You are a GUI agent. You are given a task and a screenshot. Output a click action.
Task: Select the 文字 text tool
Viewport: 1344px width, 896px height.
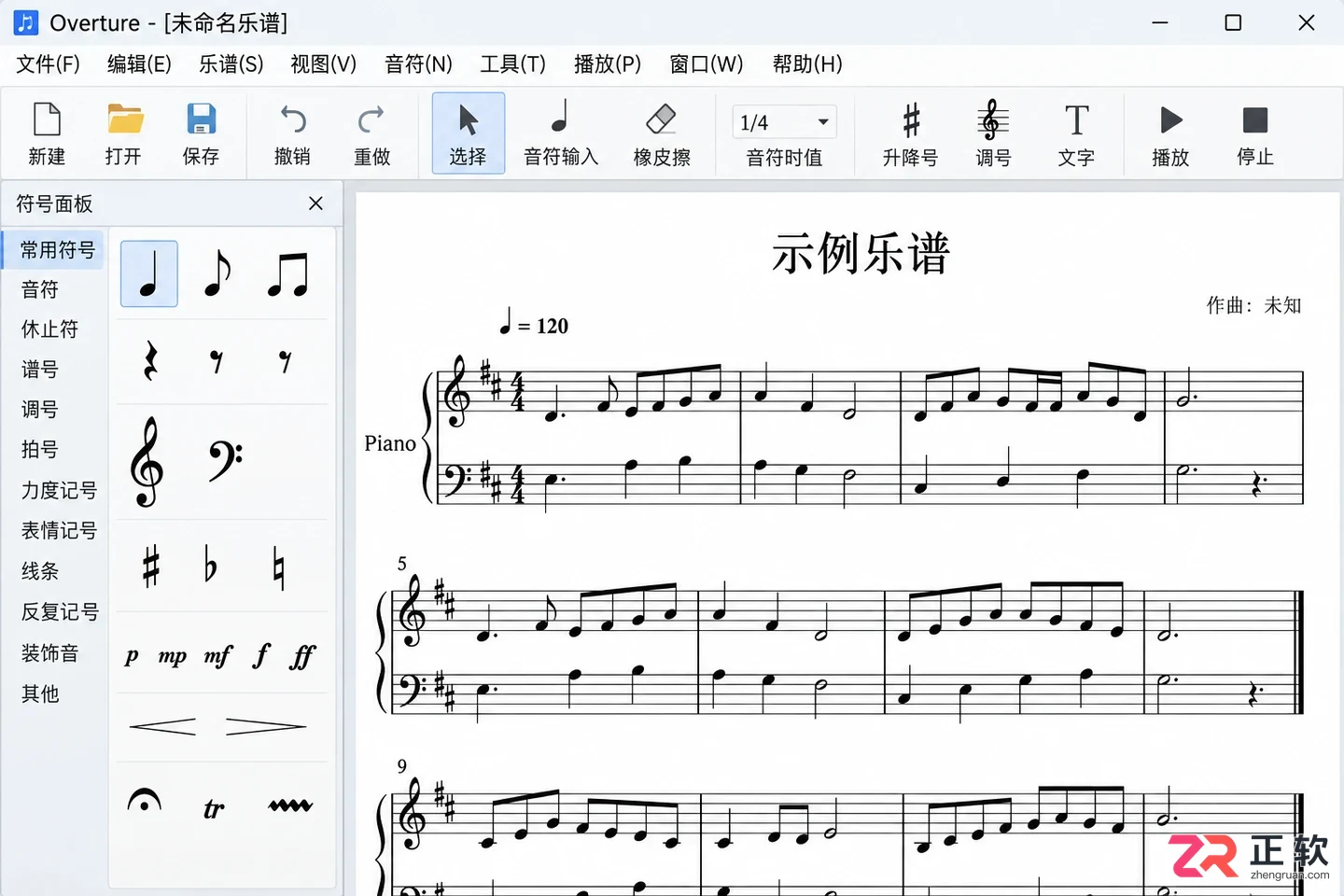[1076, 134]
